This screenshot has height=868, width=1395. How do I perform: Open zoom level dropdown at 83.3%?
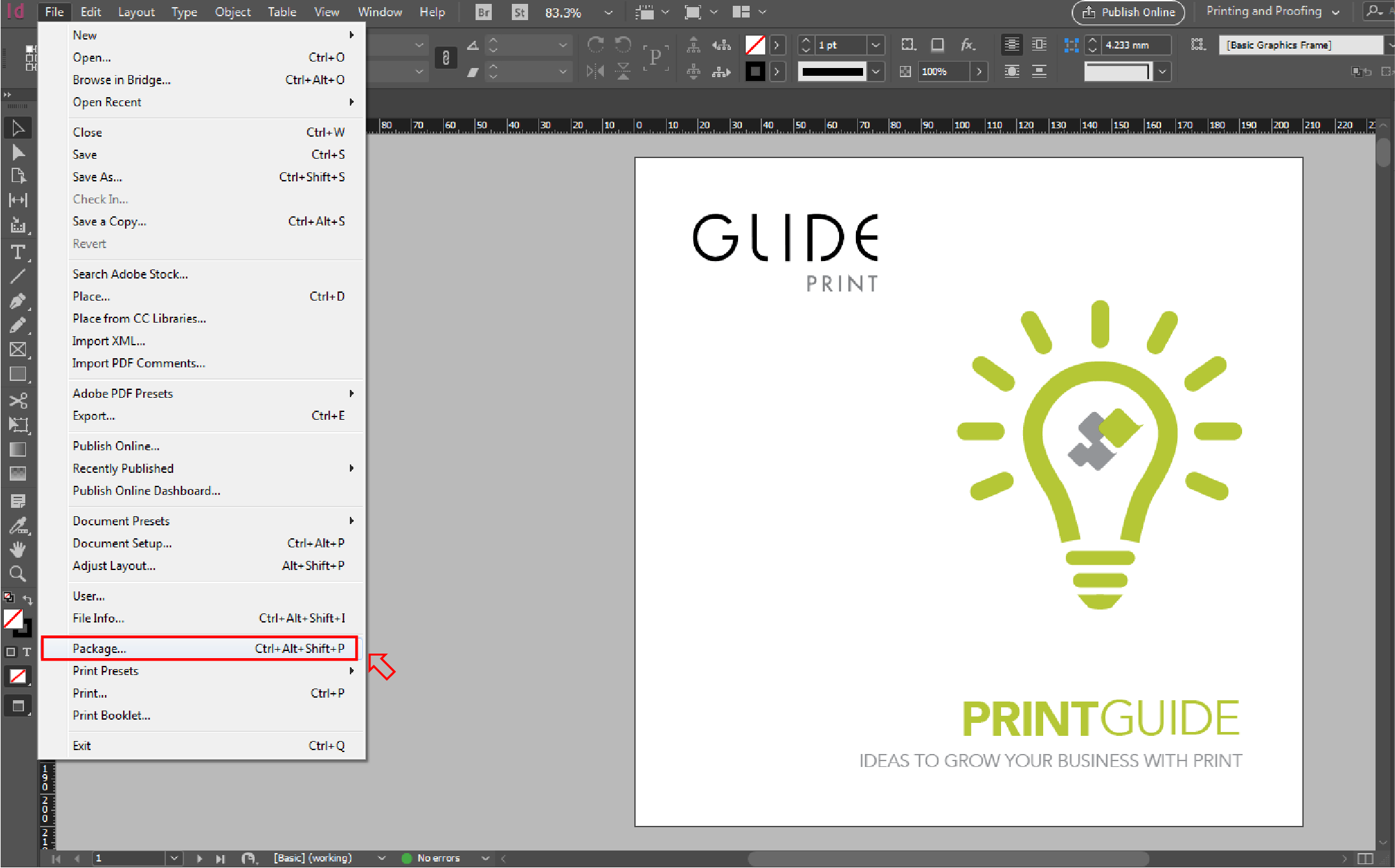click(608, 12)
